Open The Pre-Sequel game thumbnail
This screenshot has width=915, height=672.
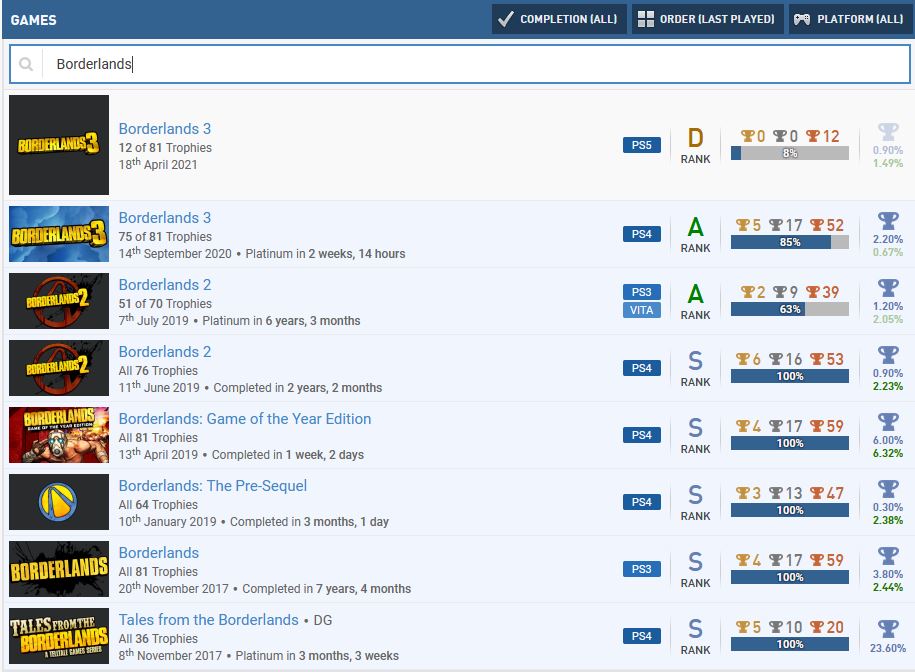pyautogui.click(x=59, y=502)
